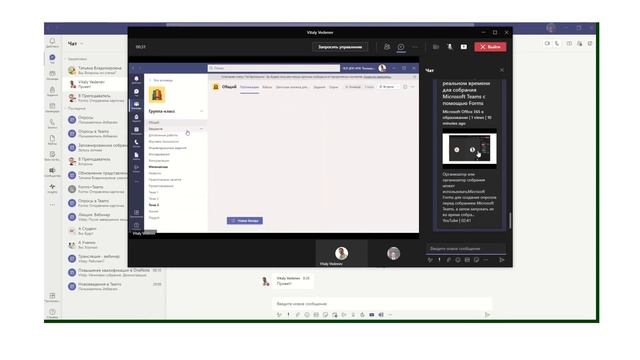640x360 pixels.
Task: Open emoji picker in main chat compose bar
Action: point(307,315)
